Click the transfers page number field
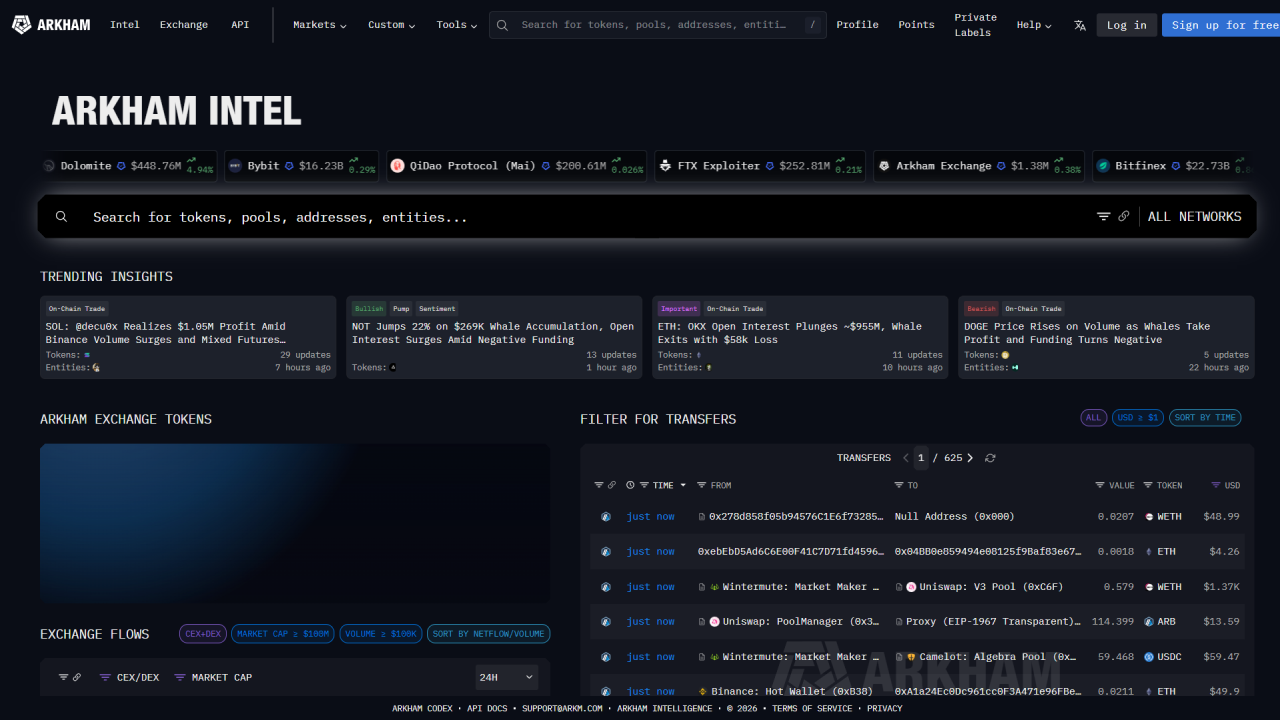 point(922,458)
